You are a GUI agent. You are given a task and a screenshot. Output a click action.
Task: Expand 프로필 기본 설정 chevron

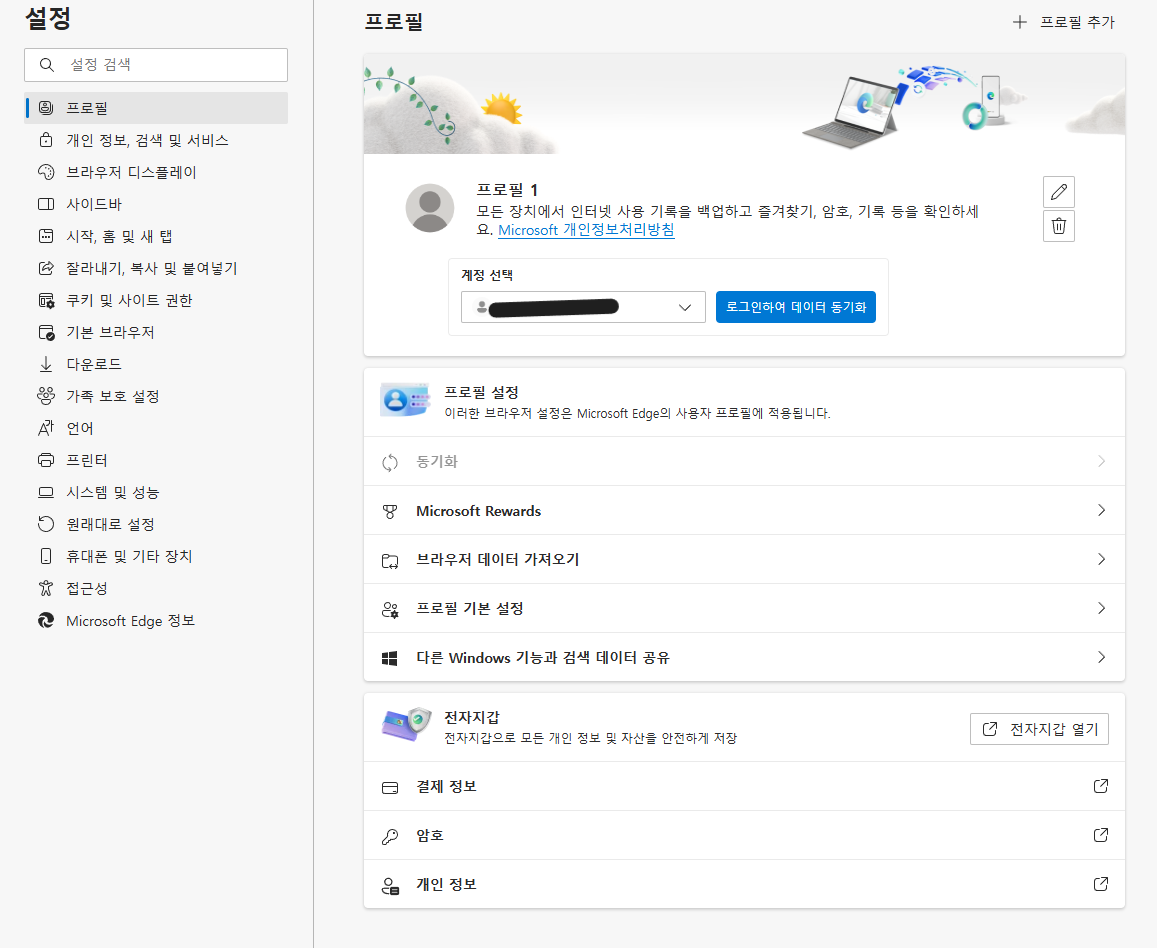1101,608
